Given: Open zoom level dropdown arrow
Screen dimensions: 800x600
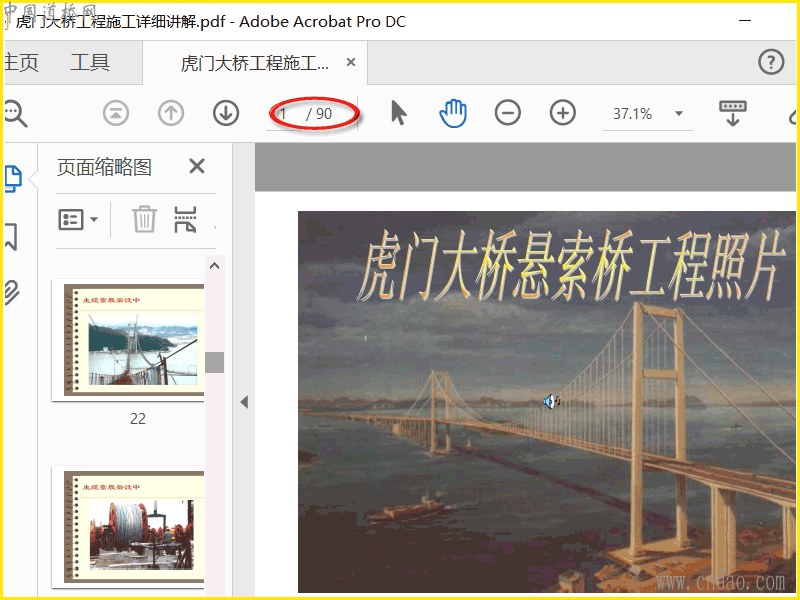Looking at the screenshot, I should (x=679, y=113).
